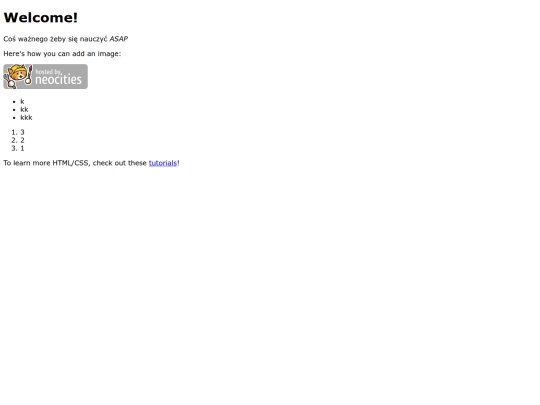
Task: Click the Welcome! heading
Action: click(x=41, y=18)
